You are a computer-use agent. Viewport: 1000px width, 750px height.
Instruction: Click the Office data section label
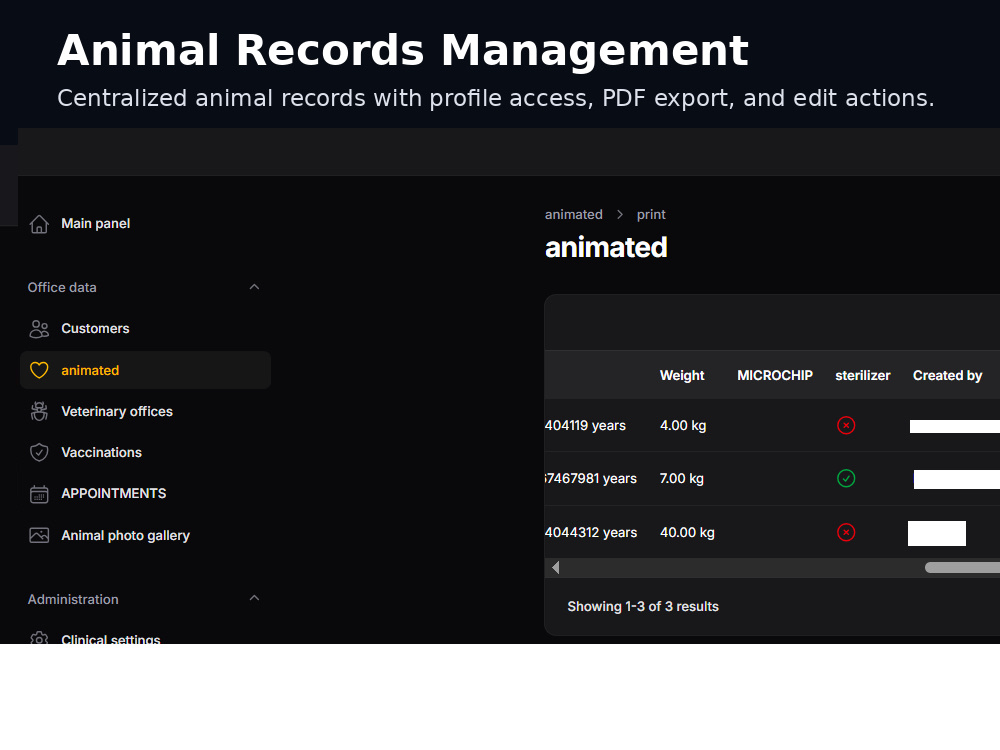pos(62,288)
